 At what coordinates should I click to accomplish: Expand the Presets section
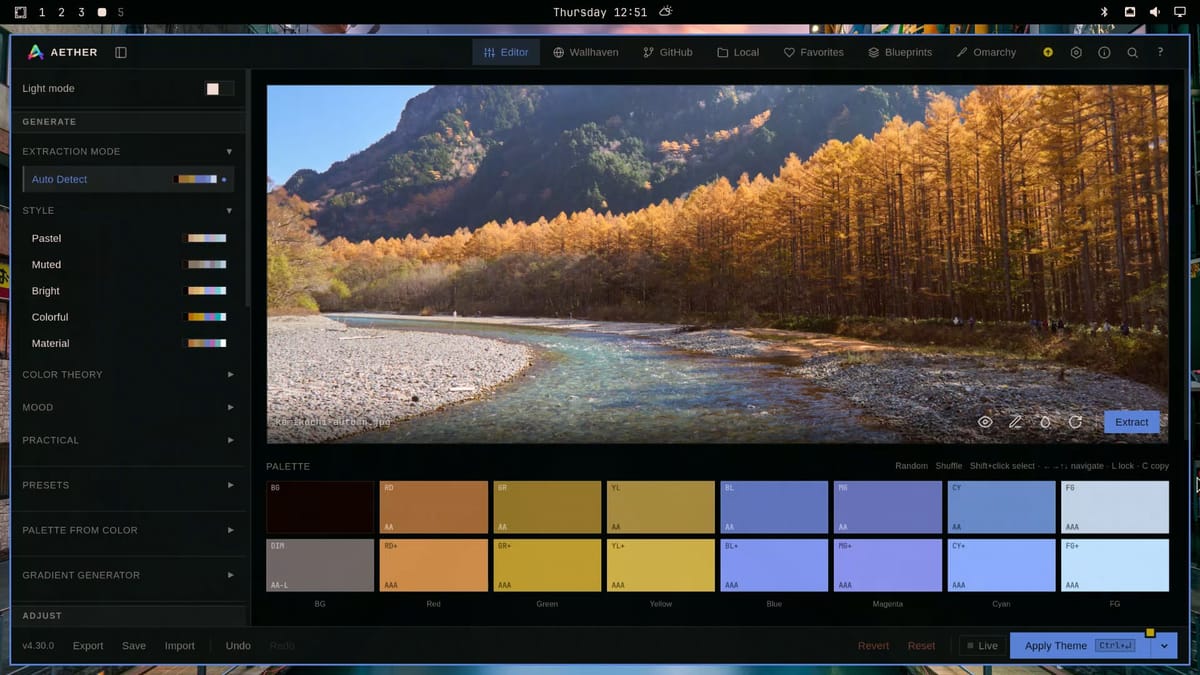click(x=128, y=485)
